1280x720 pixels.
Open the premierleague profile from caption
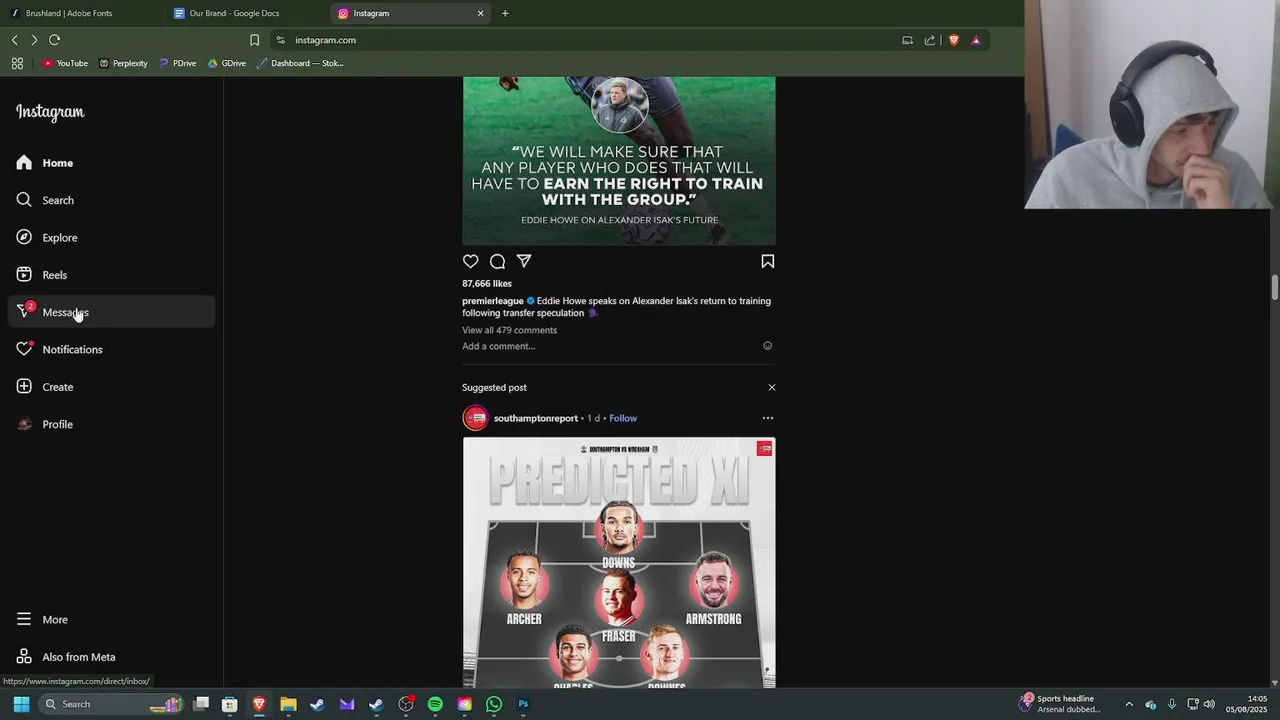pos(493,301)
